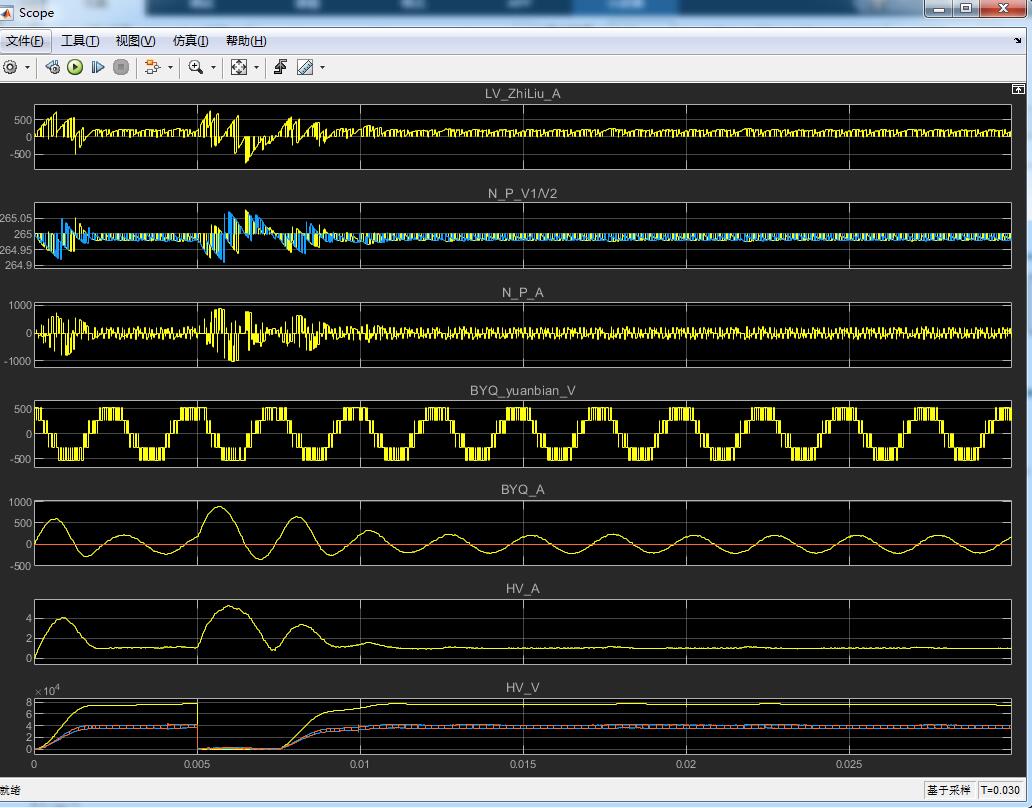Viewport: 1032px width, 808px height.
Task: Click the 就绪 ready status text
Action: tap(10, 790)
